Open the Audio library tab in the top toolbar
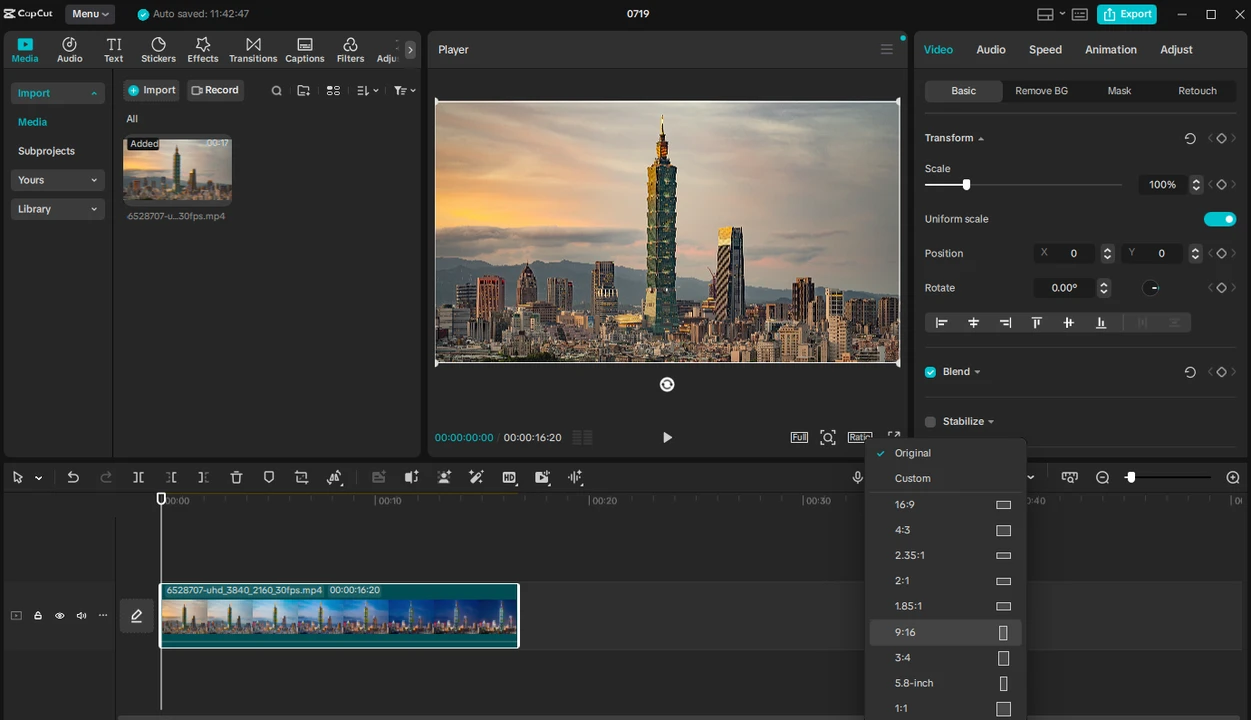 pos(70,50)
